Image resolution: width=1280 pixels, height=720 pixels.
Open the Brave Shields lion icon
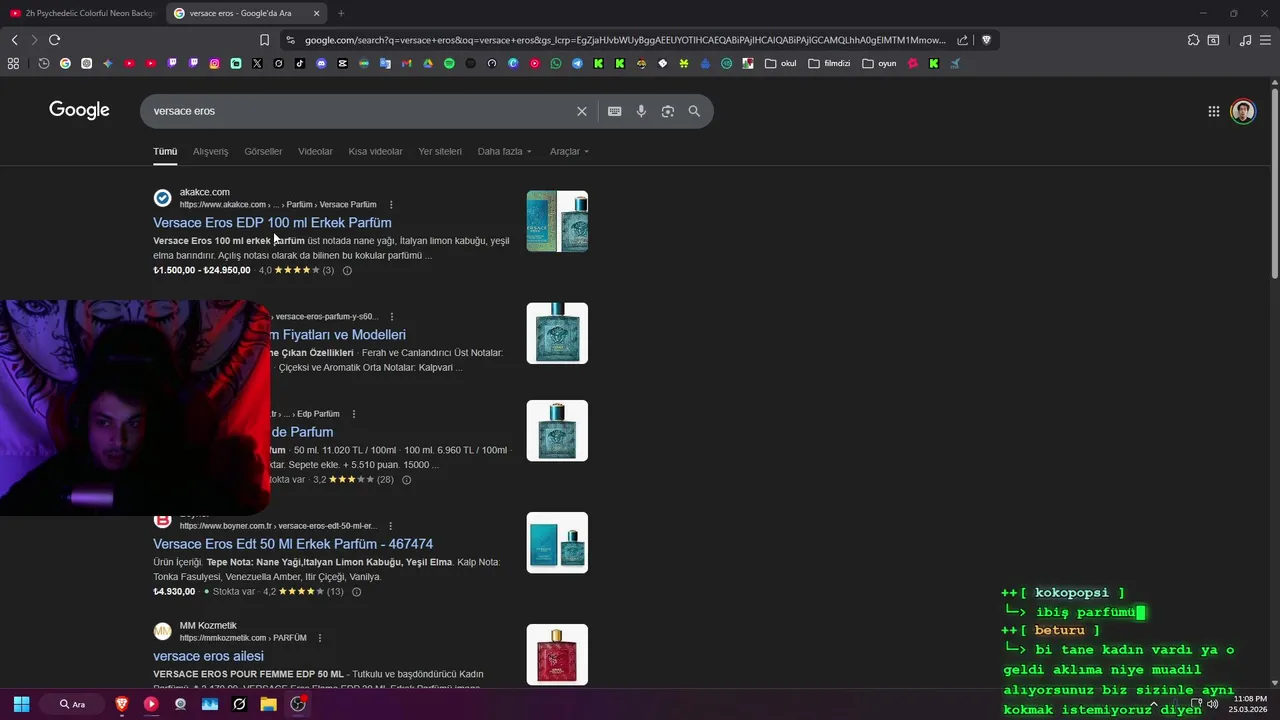coord(986,40)
